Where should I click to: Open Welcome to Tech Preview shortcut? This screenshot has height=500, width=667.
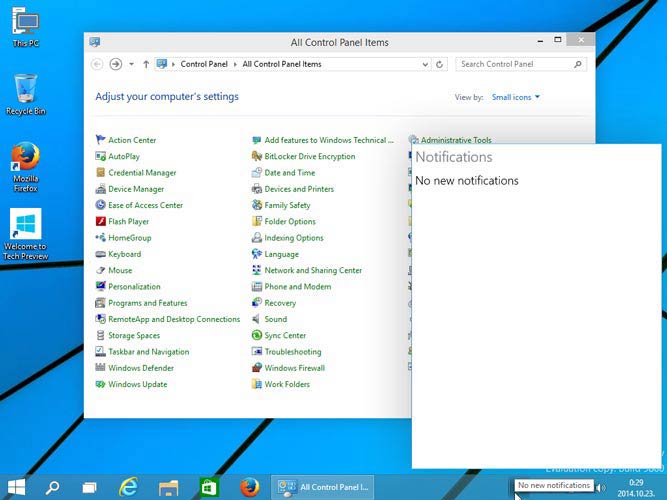pyautogui.click(x=26, y=234)
